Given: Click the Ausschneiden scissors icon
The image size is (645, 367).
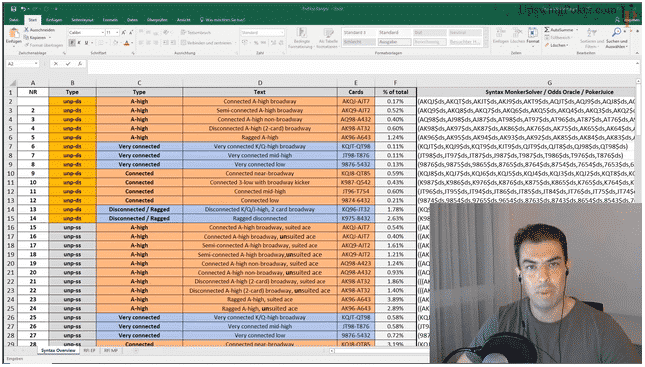Looking at the screenshot, I should click(27, 30).
